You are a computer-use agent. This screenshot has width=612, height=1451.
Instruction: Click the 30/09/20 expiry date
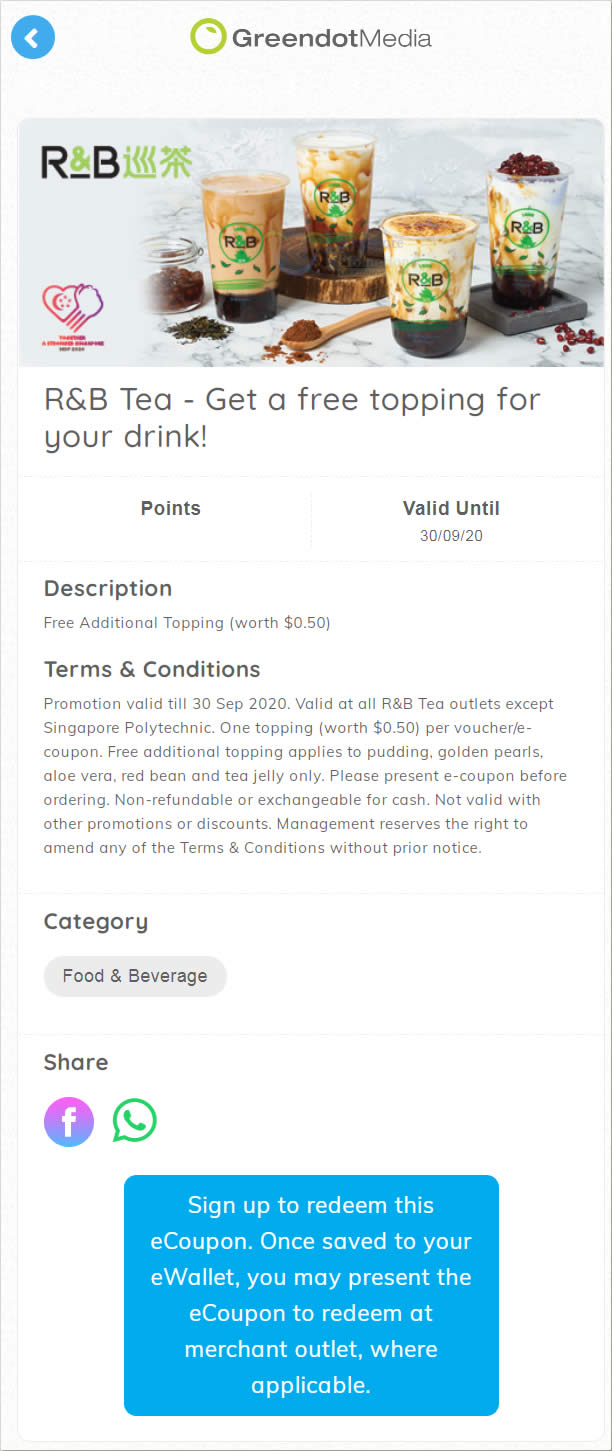point(451,536)
